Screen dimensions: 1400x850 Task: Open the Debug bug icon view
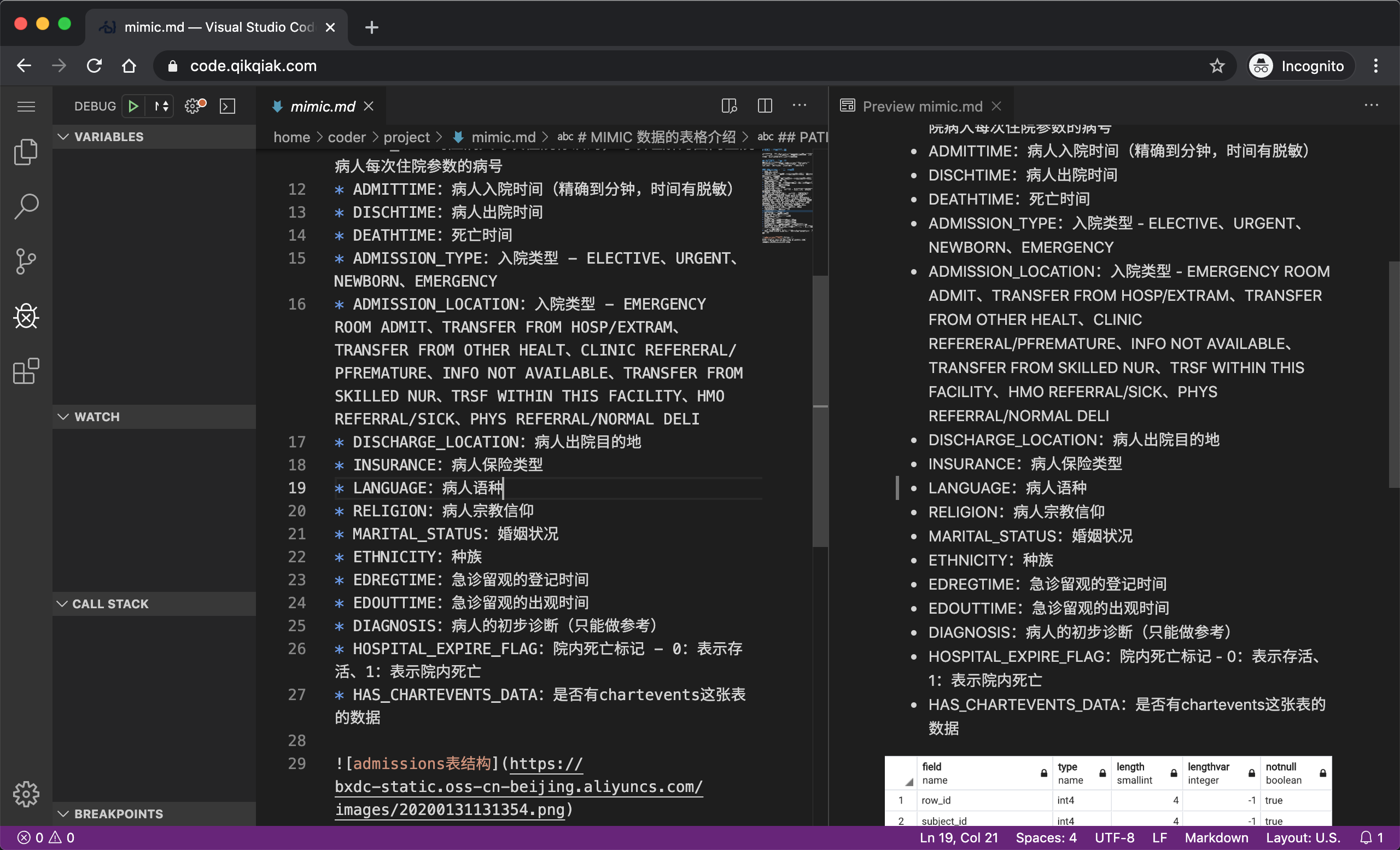[26, 316]
